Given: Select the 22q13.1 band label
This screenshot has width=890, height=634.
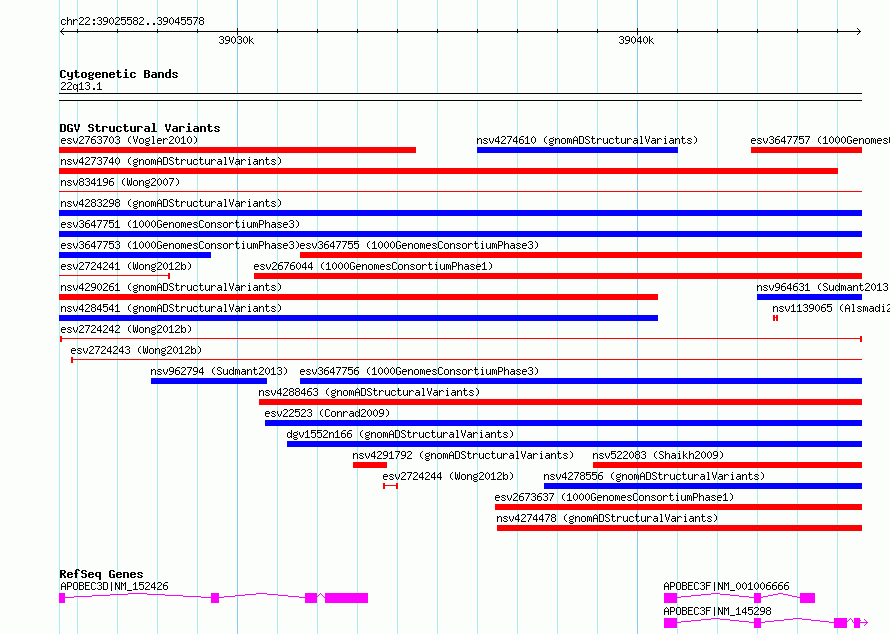Looking at the screenshot, I should [x=81, y=86].
